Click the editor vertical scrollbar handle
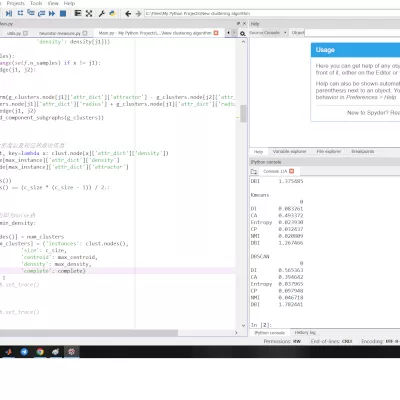 click(x=243, y=114)
